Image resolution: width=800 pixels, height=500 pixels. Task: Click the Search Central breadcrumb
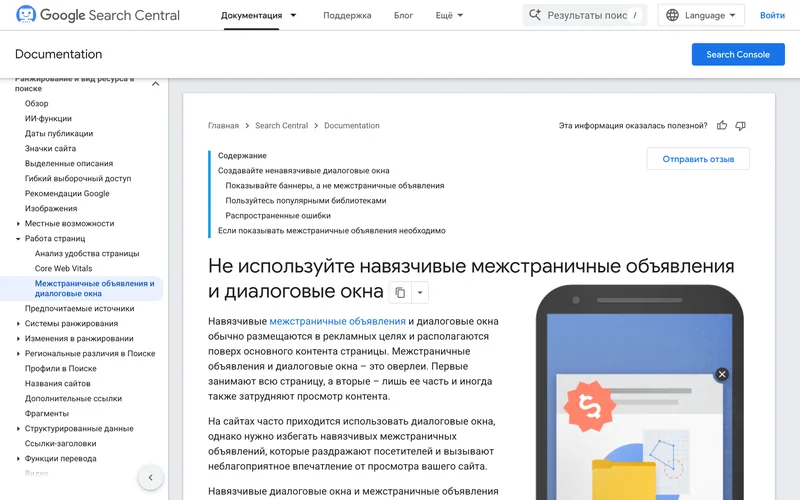point(282,126)
